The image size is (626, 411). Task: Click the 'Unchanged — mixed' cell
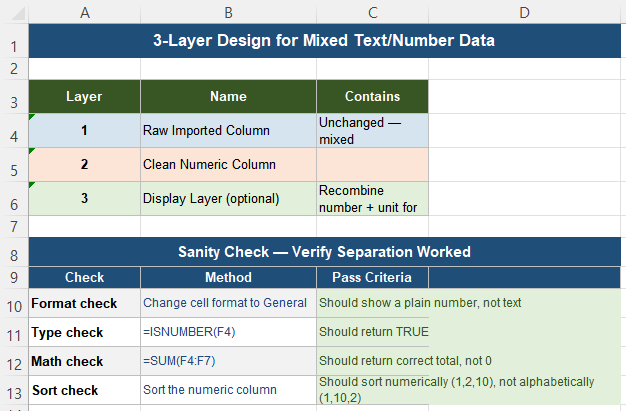[x=372, y=131]
